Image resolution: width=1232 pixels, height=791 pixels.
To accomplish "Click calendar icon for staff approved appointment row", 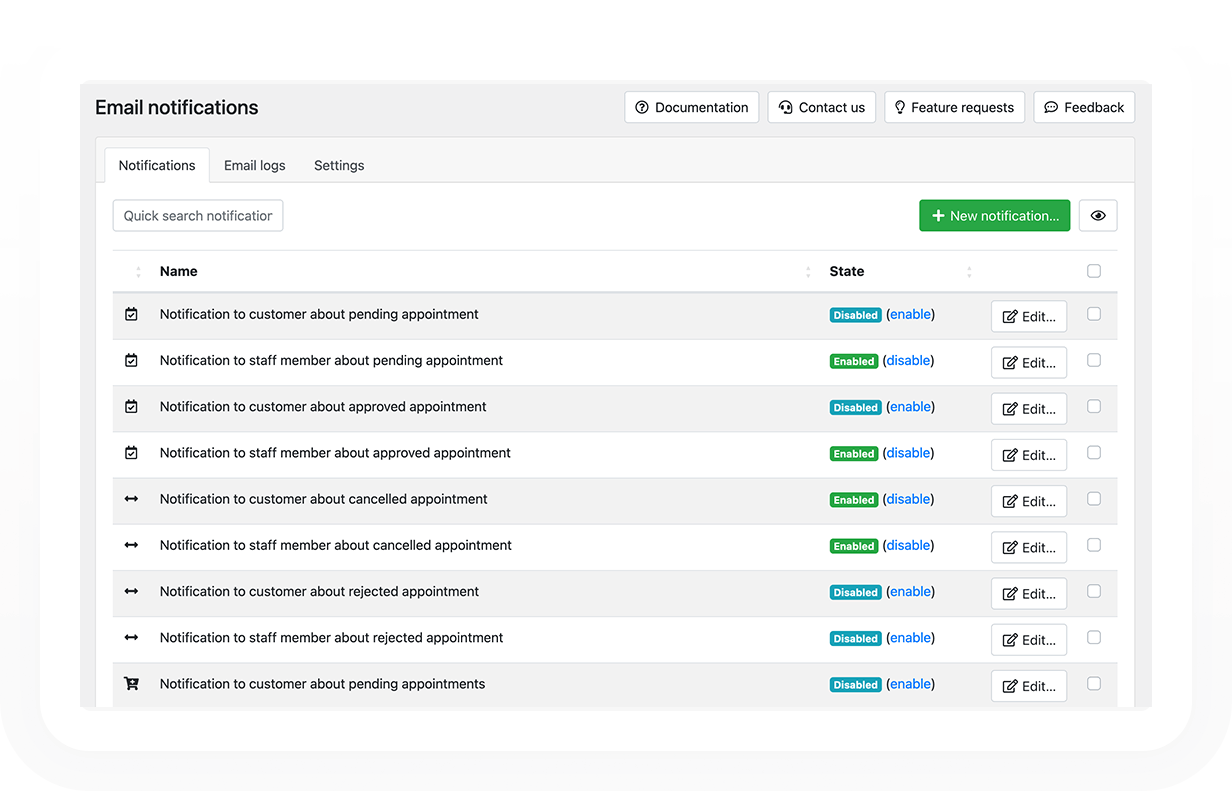I will (x=131, y=453).
